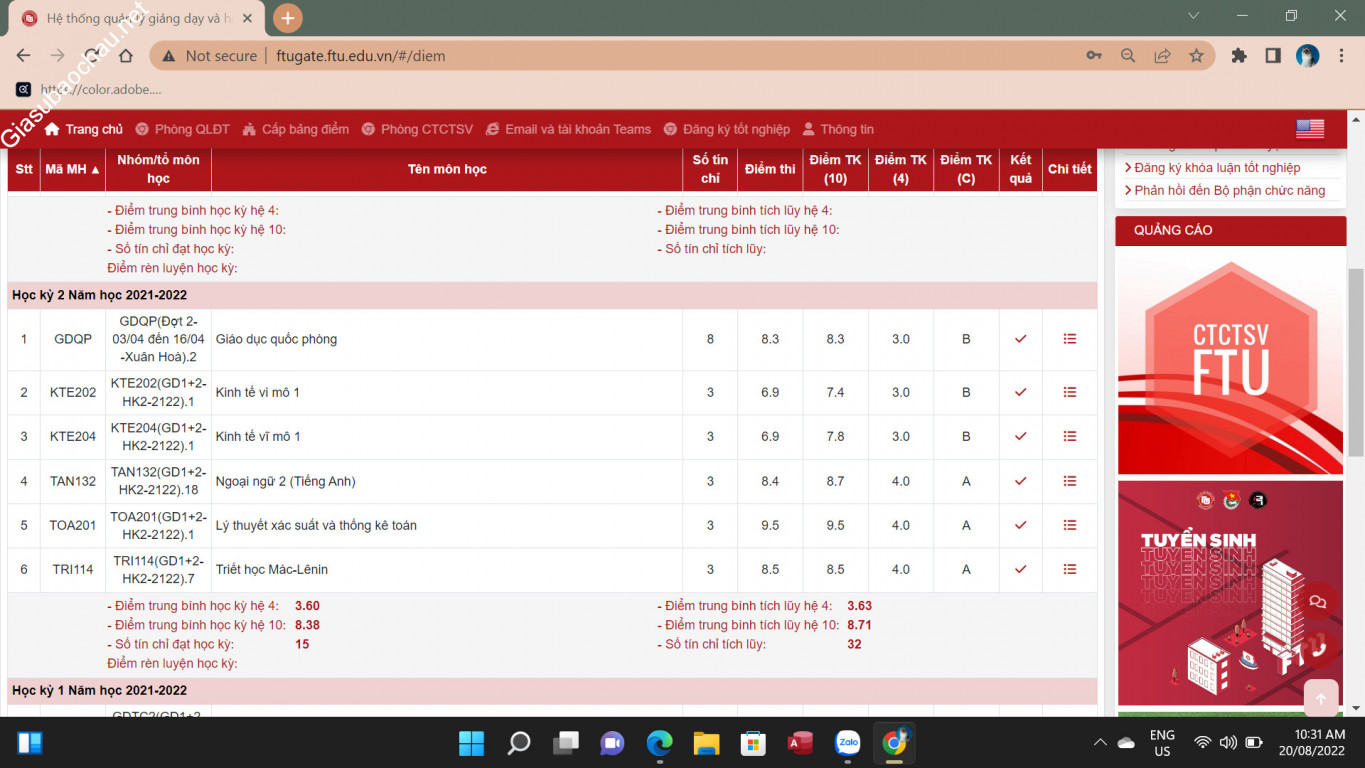
Task: Open Cấp bảng điểm menu item
Action: click(x=296, y=129)
